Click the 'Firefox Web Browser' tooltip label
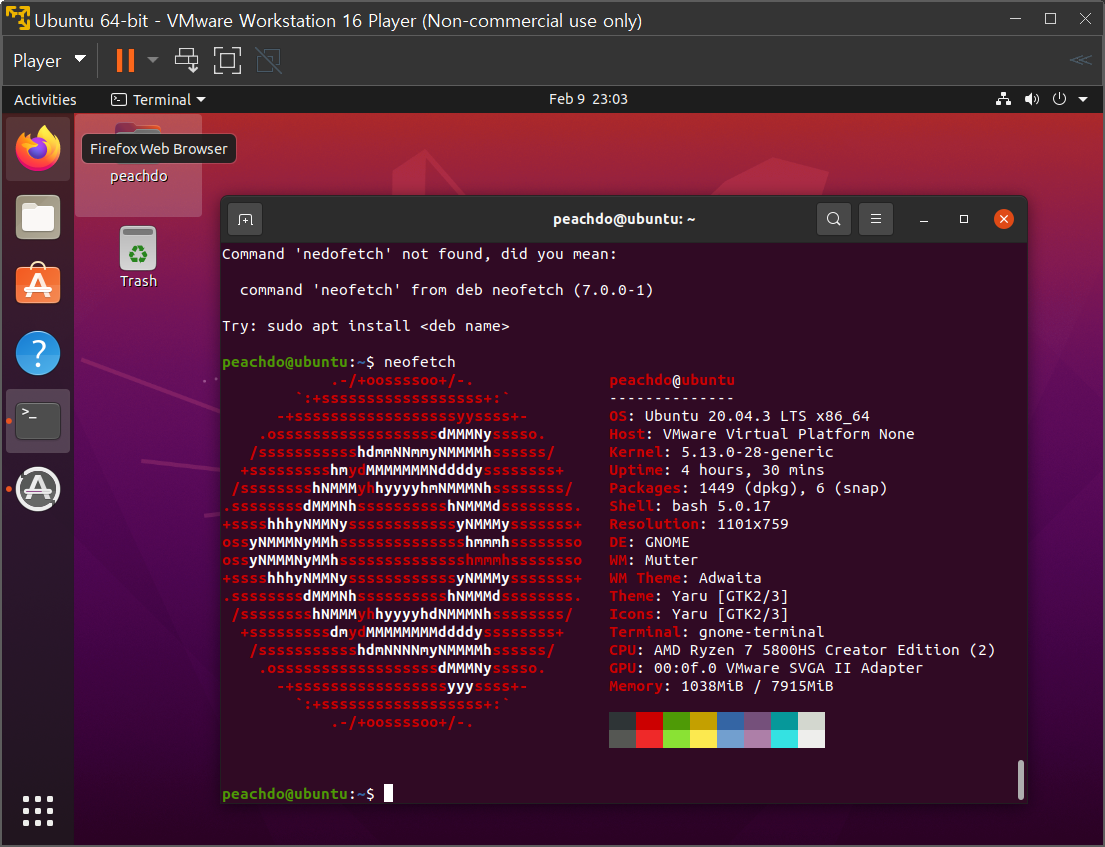Screen dimensions: 1105x847 click(159, 149)
